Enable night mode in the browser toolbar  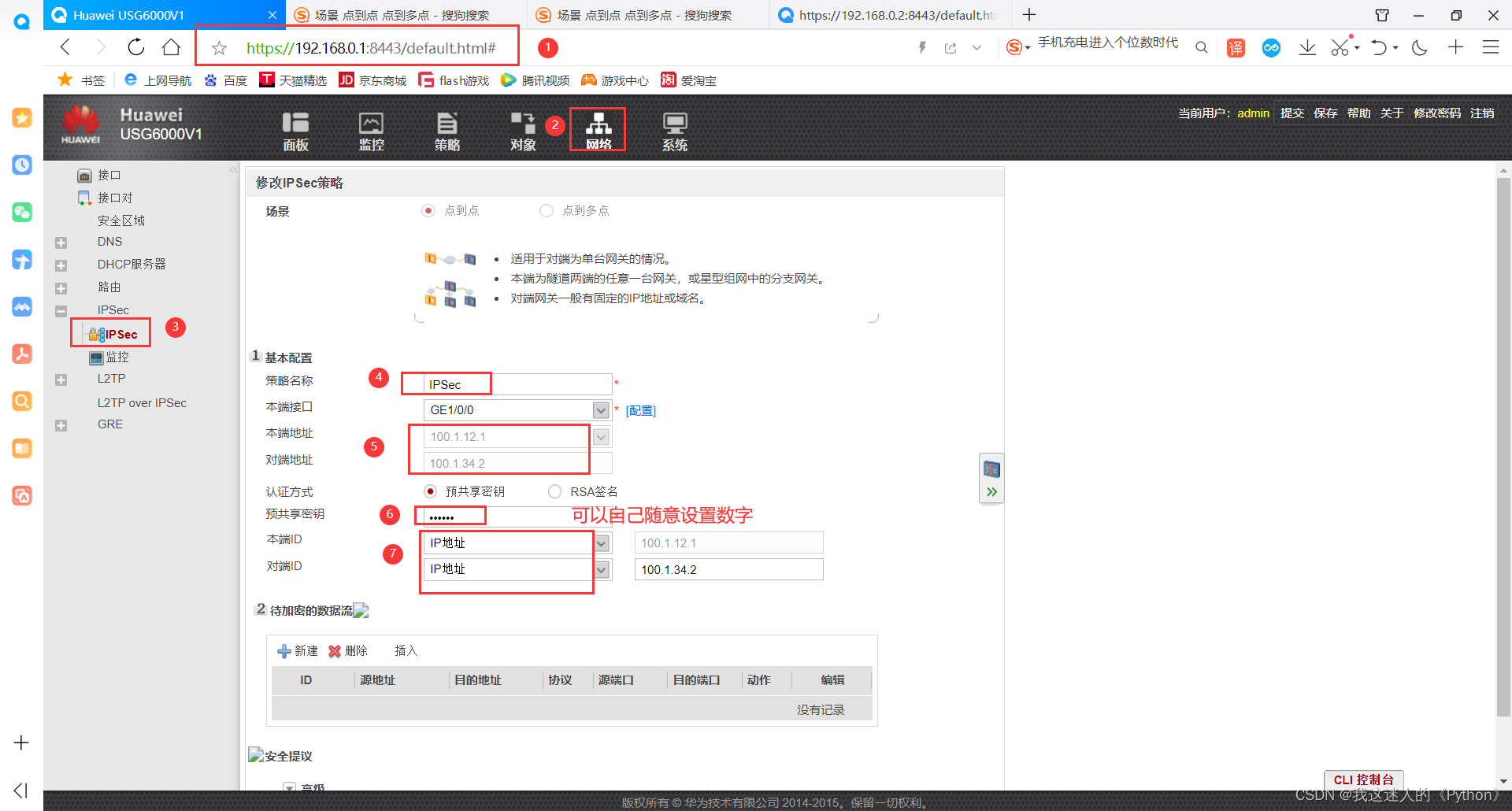tap(1420, 47)
